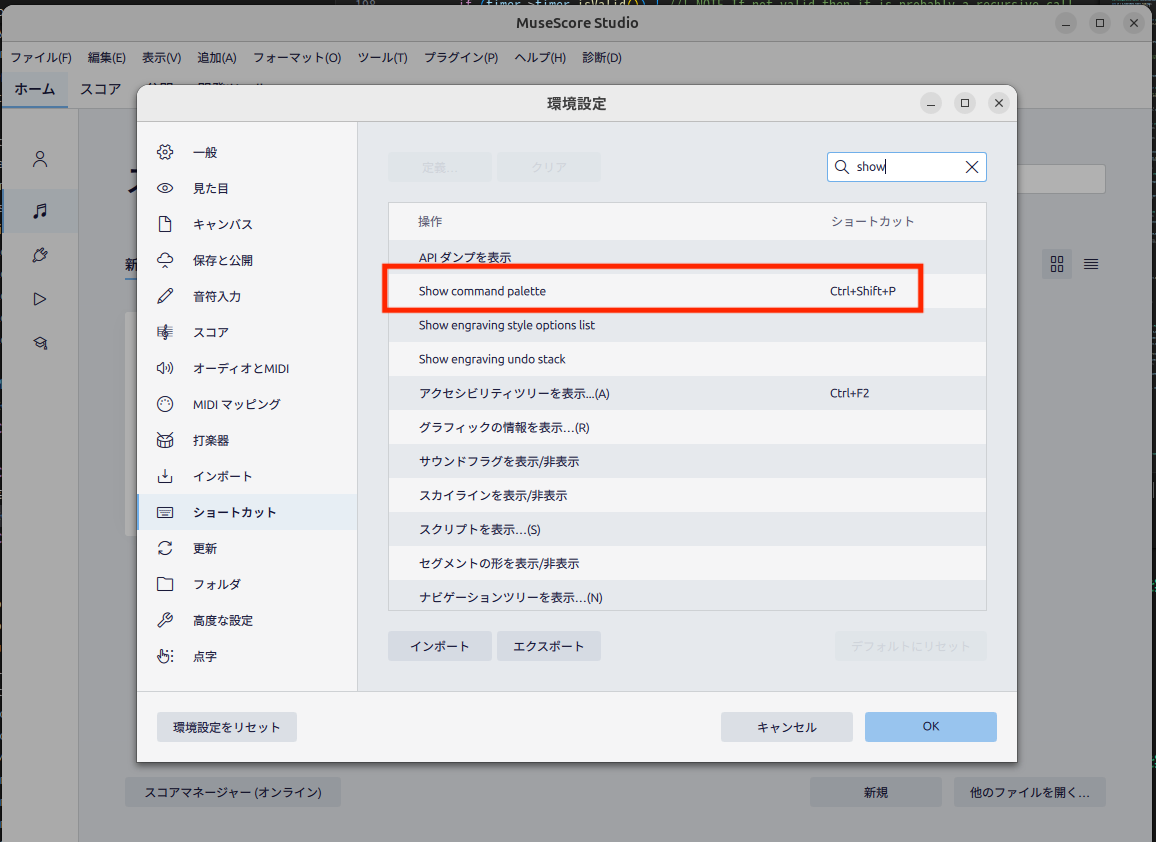Confirm with the OK button
The width and height of the screenshot is (1156, 842).
tap(930, 727)
